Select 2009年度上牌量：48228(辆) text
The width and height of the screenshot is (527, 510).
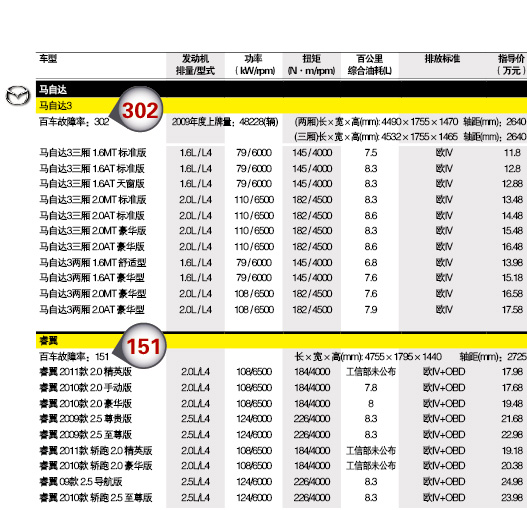click(225, 122)
